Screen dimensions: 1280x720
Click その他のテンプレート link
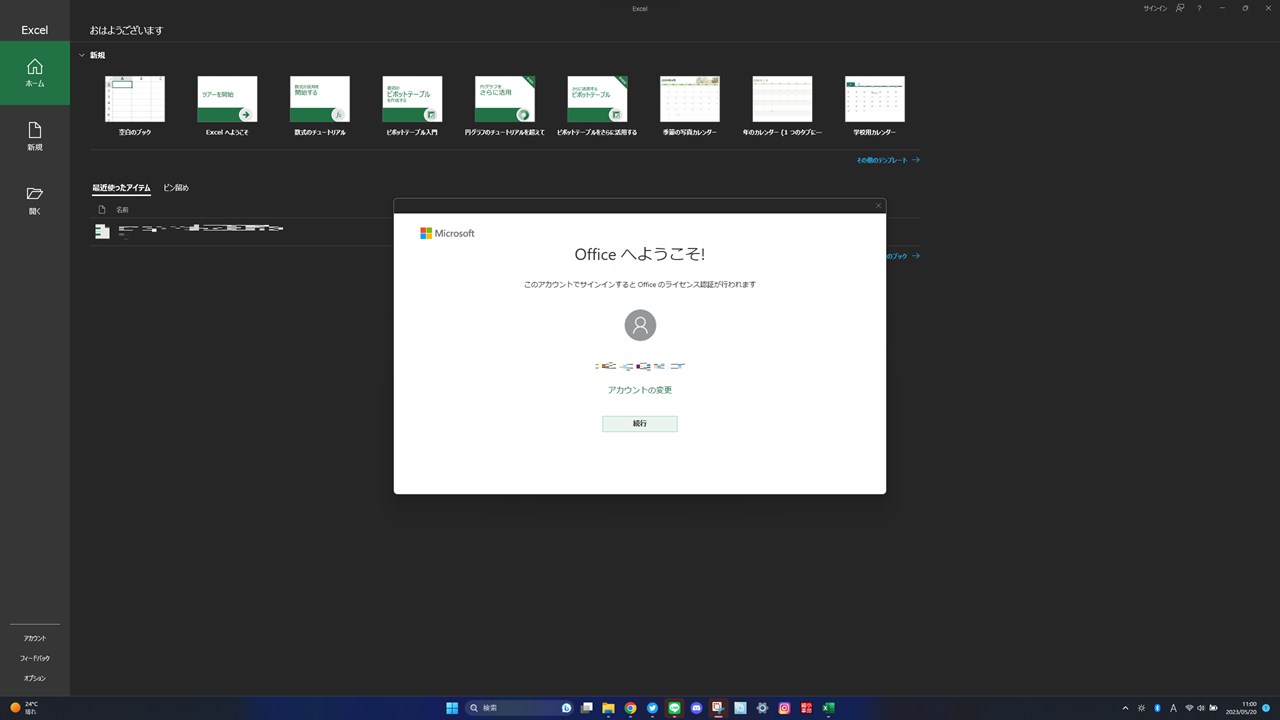click(x=887, y=160)
